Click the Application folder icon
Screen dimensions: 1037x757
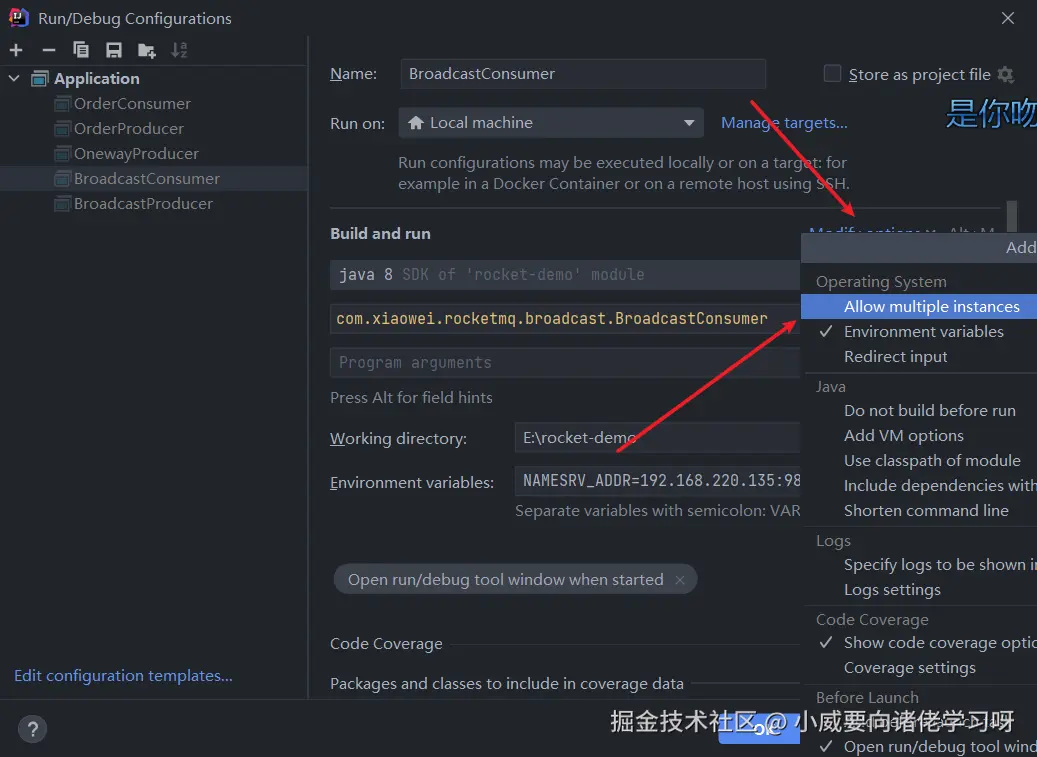click(40, 79)
